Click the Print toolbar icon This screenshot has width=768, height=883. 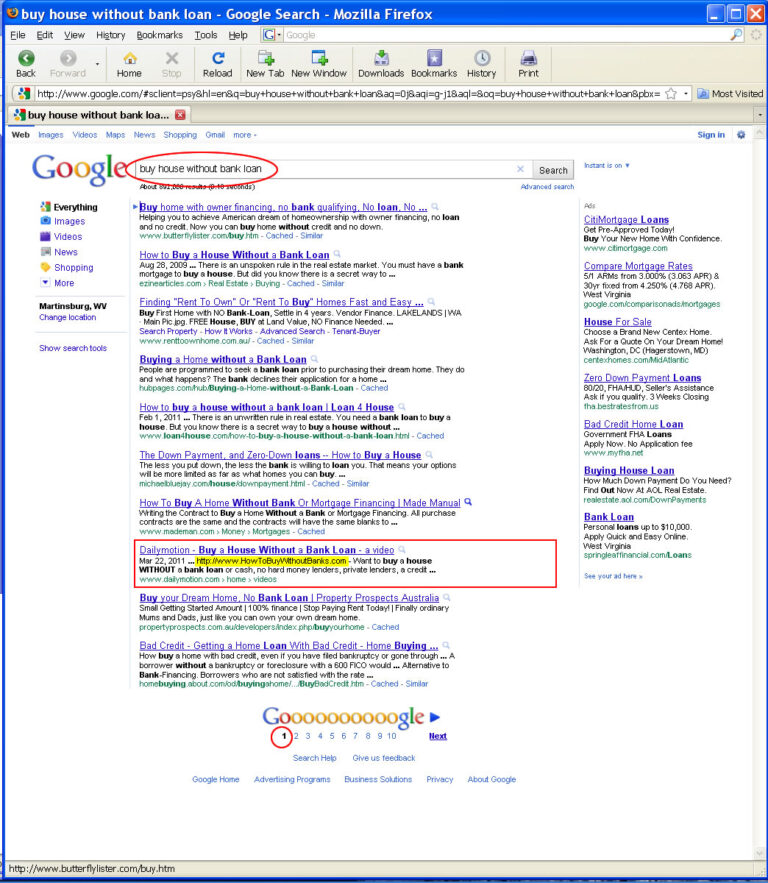coord(528,59)
